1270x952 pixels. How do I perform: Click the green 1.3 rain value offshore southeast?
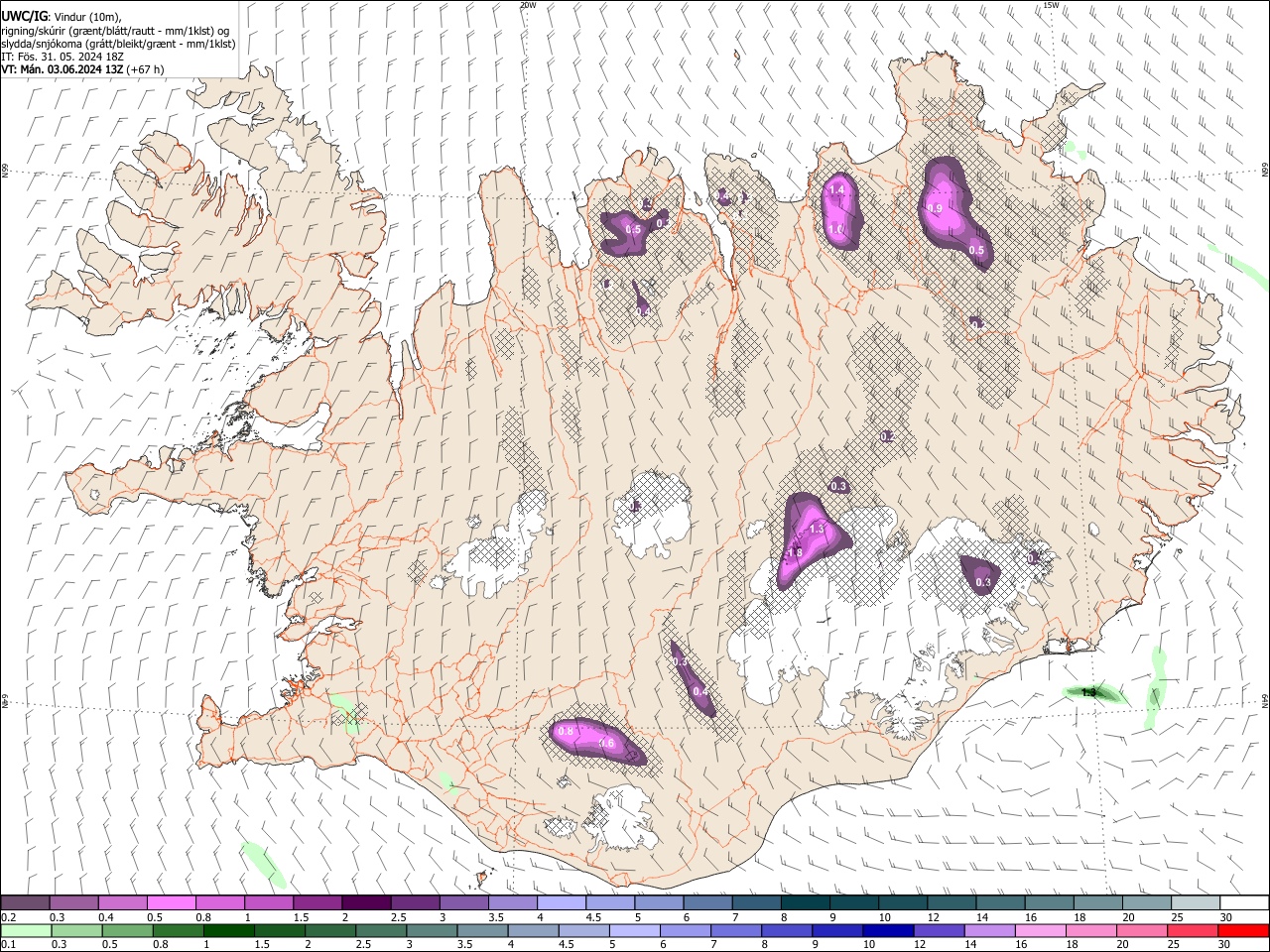(x=1088, y=692)
